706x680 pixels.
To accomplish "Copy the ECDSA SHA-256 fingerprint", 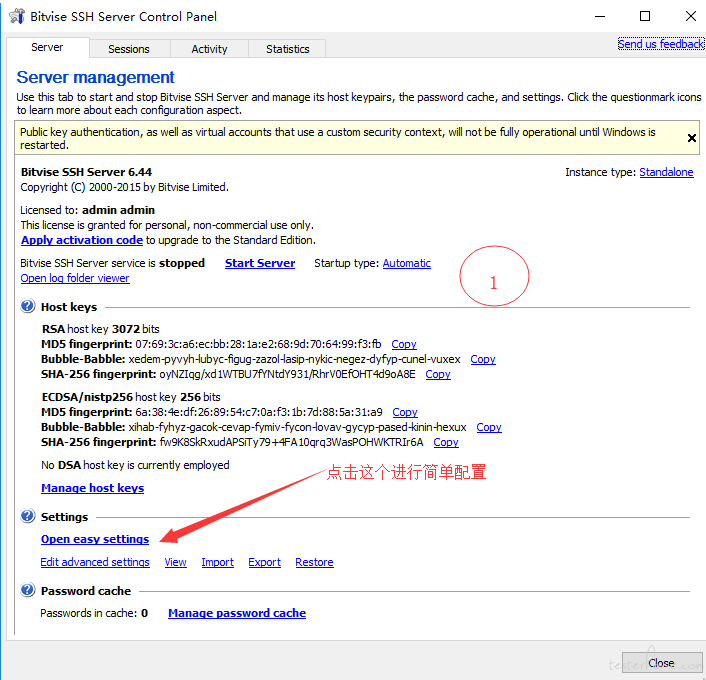I will tap(446, 442).
